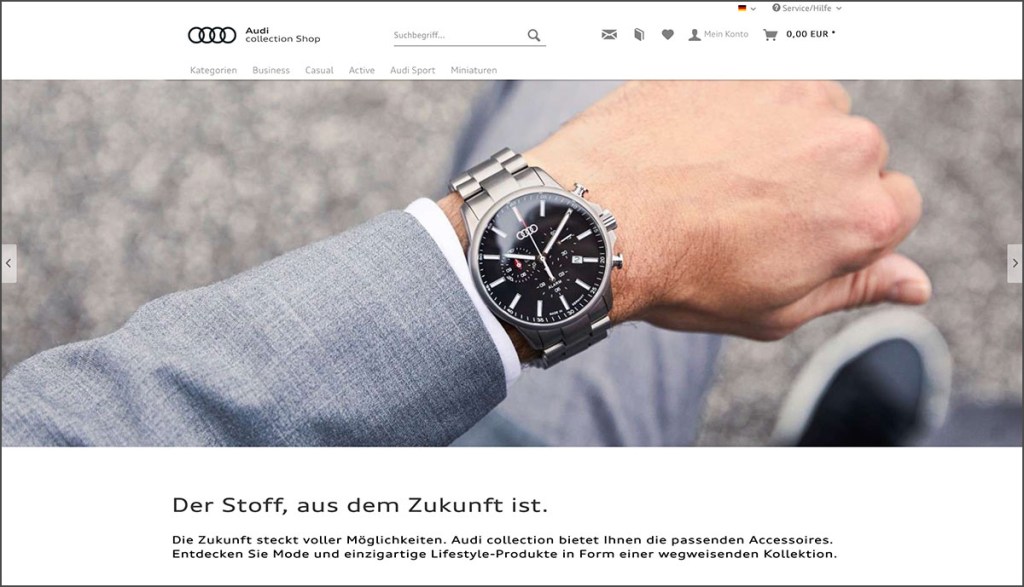Show the previous slide with left arrow
1024x587 pixels.
coord(8,263)
